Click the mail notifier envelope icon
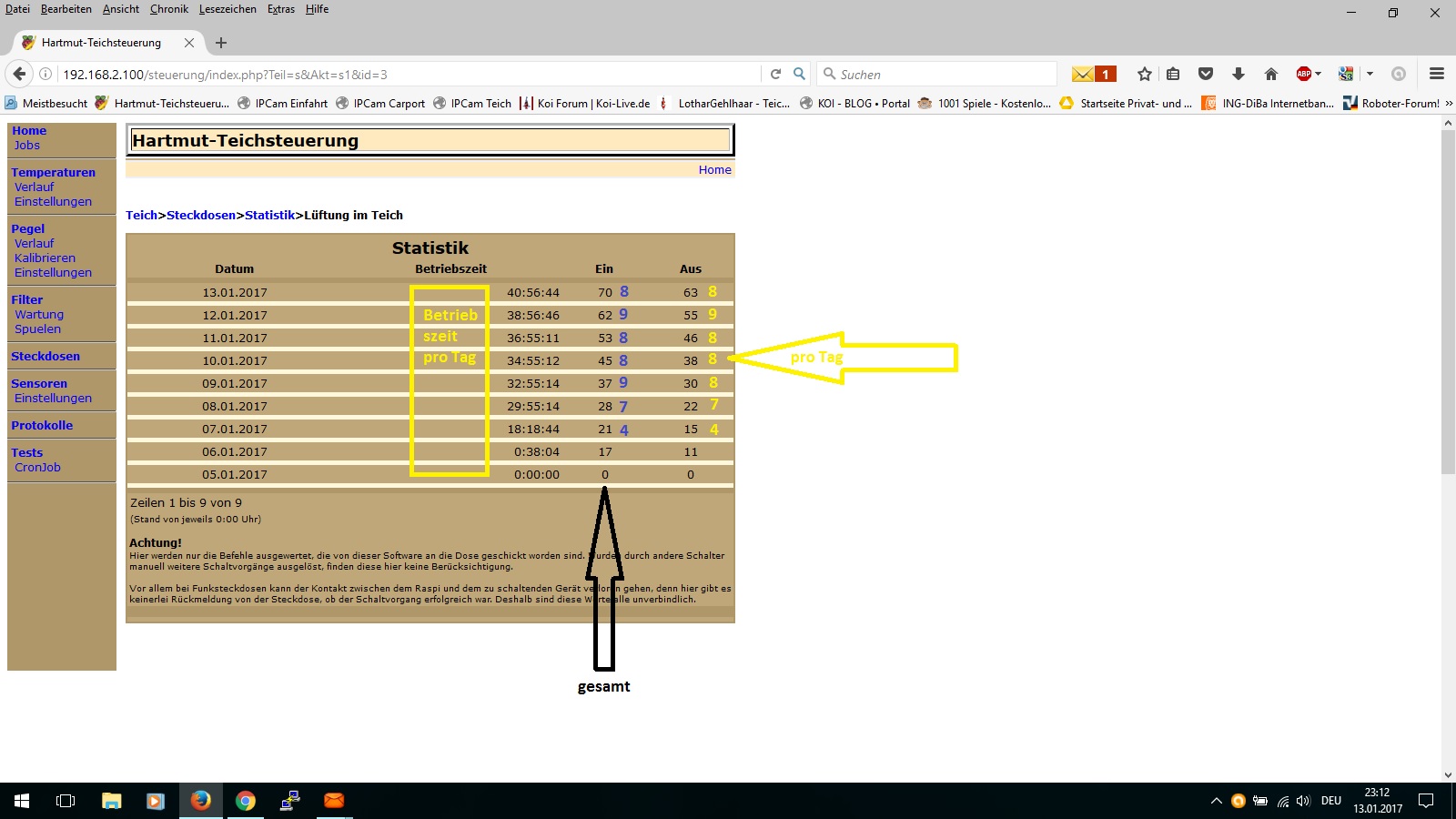Viewport: 1456px width, 819px height. [x=1083, y=74]
